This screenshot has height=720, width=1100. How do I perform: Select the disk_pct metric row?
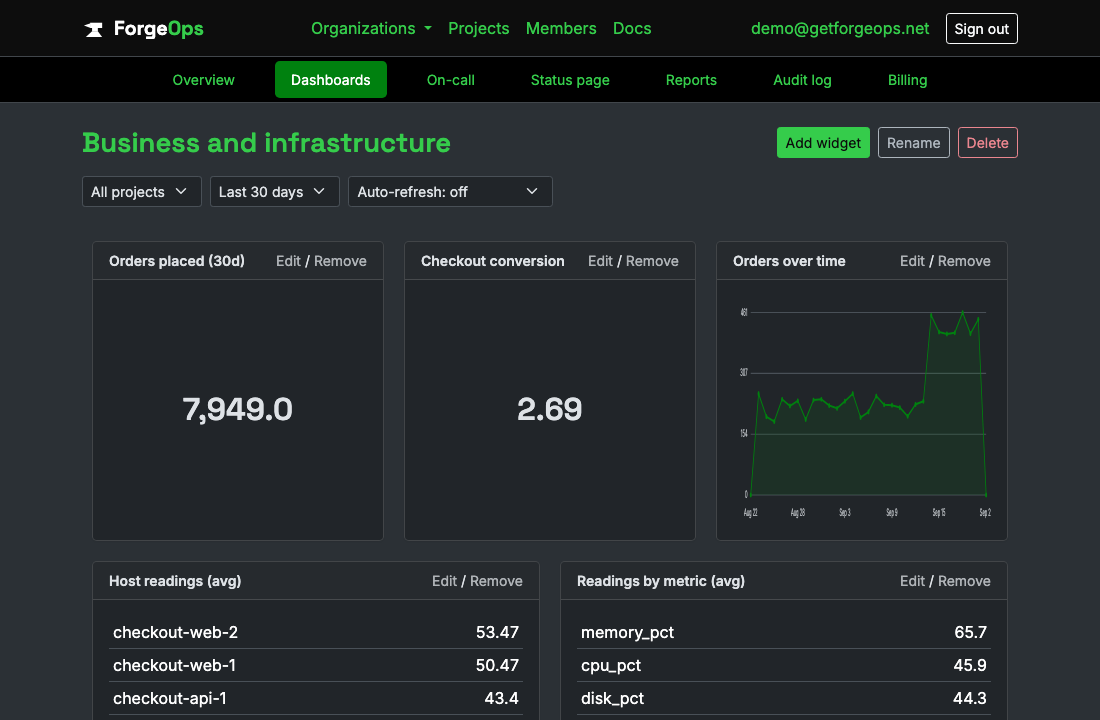(x=784, y=698)
